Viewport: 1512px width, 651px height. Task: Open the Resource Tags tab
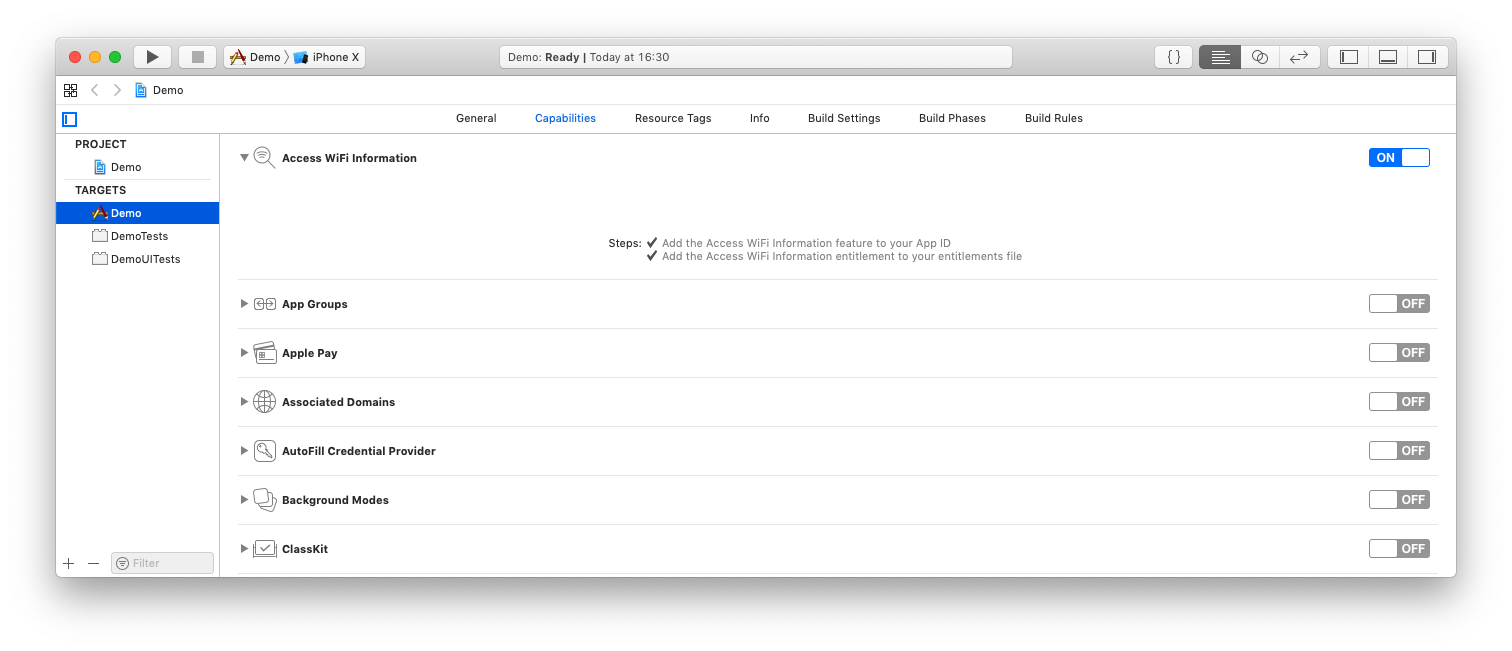click(x=673, y=118)
